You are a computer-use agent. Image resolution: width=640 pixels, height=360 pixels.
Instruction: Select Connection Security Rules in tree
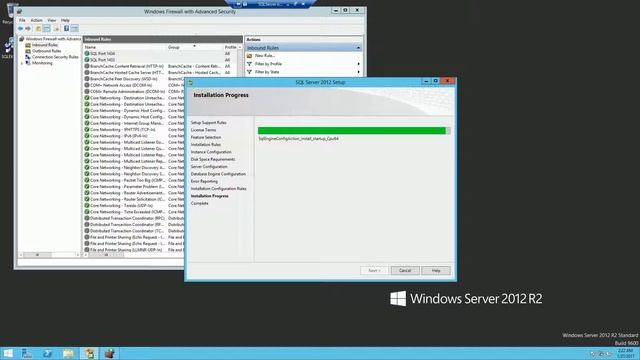[x=55, y=57]
